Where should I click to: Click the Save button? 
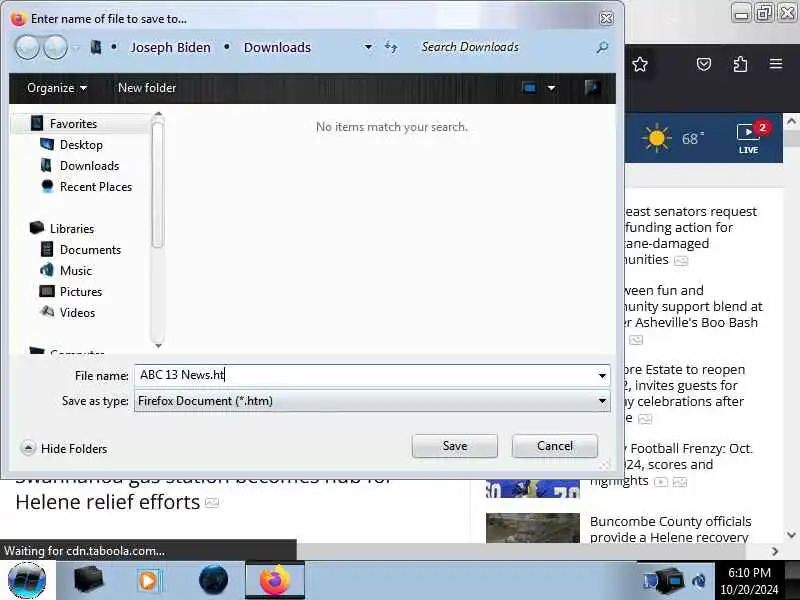coord(455,446)
